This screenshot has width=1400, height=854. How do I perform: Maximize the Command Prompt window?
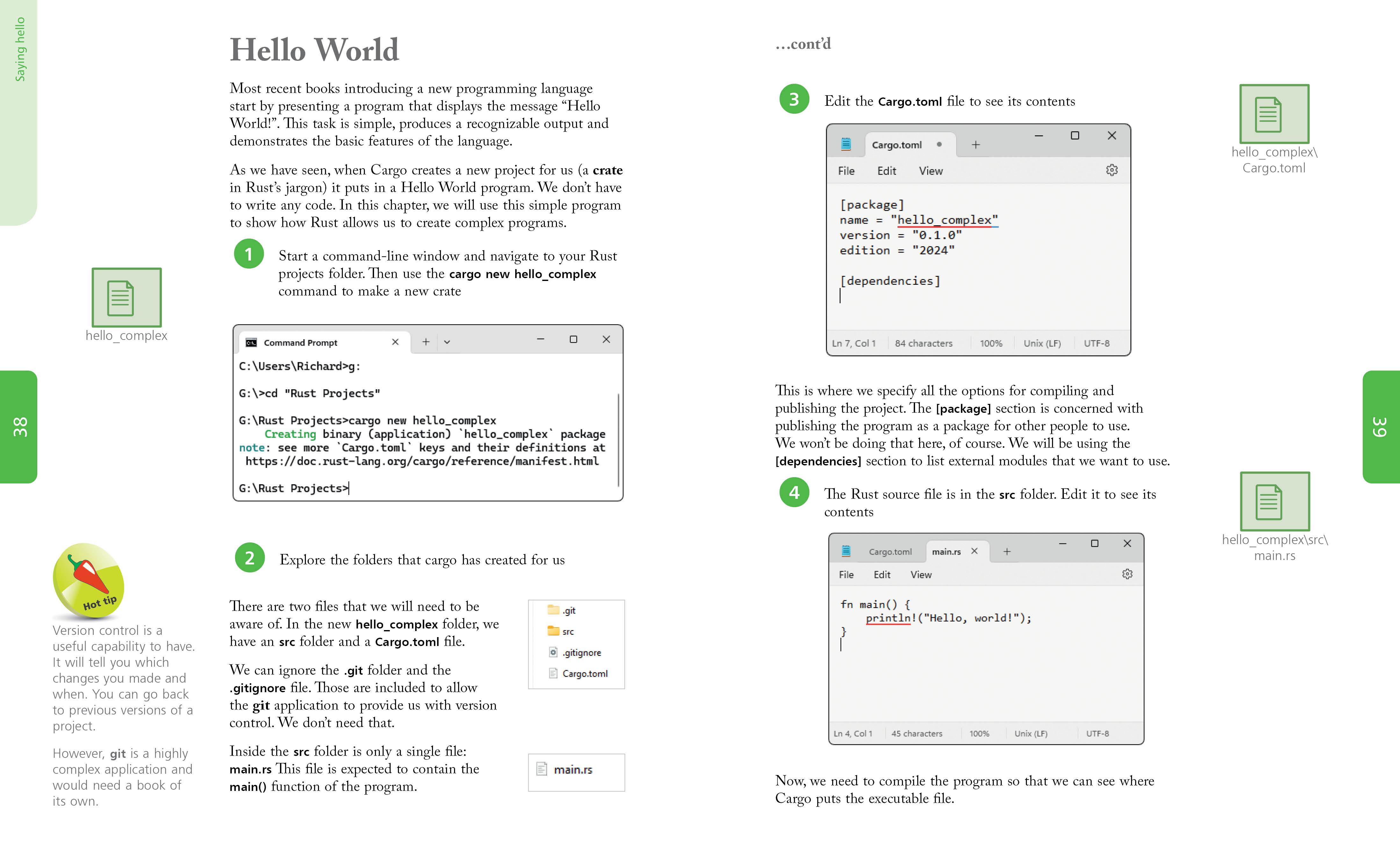click(573, 339)
